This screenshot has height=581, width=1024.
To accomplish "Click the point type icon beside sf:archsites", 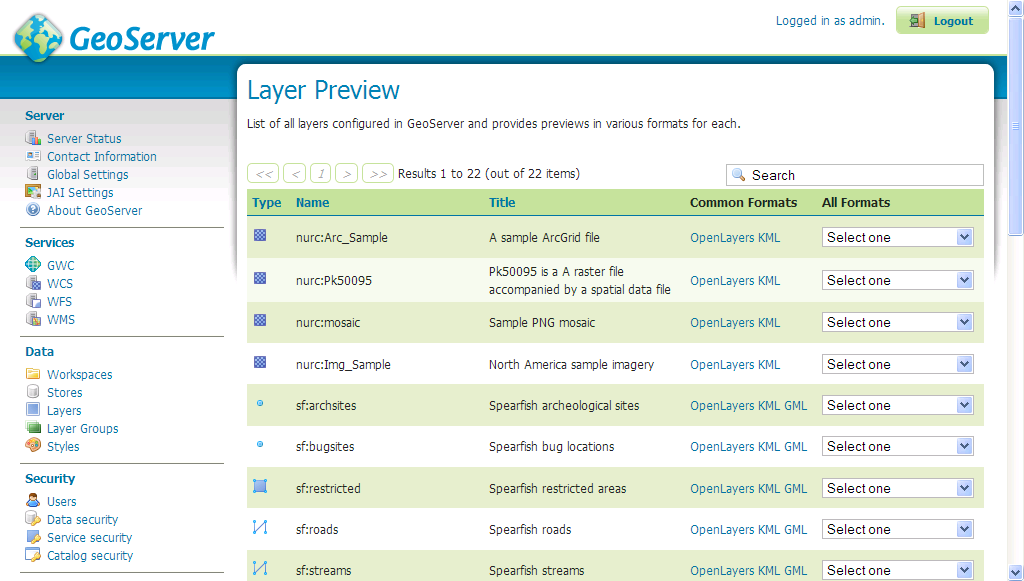I will point(262,405).
